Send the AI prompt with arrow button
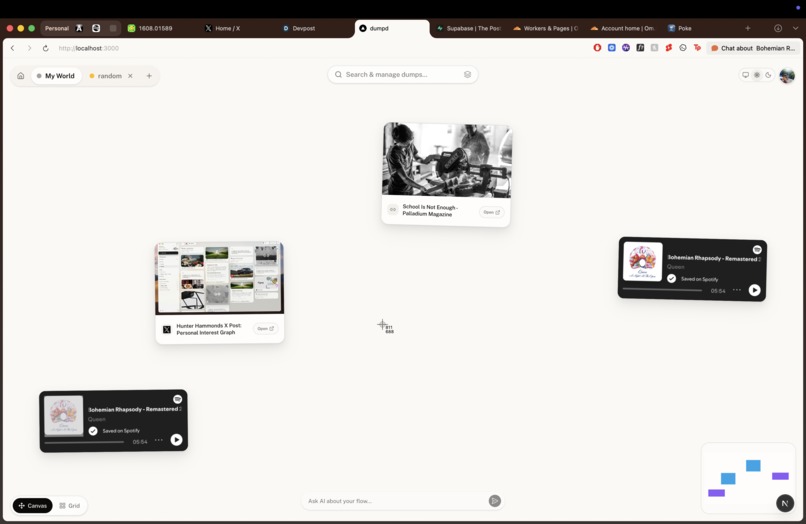 [494, 501]
